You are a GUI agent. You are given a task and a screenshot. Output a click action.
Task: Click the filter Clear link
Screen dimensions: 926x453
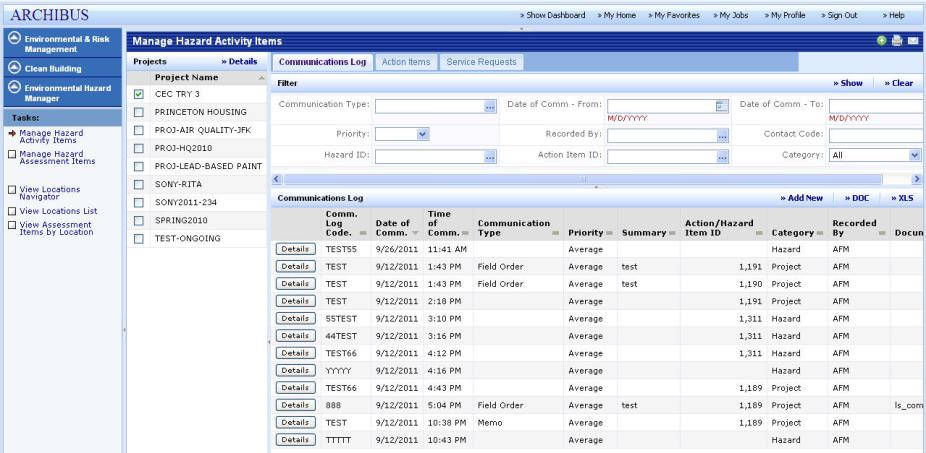click(x=899, y=83)
